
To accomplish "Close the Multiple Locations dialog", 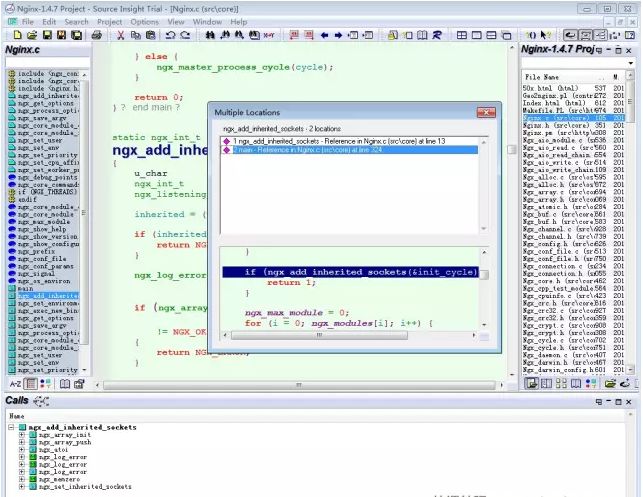I will (486, 112).
